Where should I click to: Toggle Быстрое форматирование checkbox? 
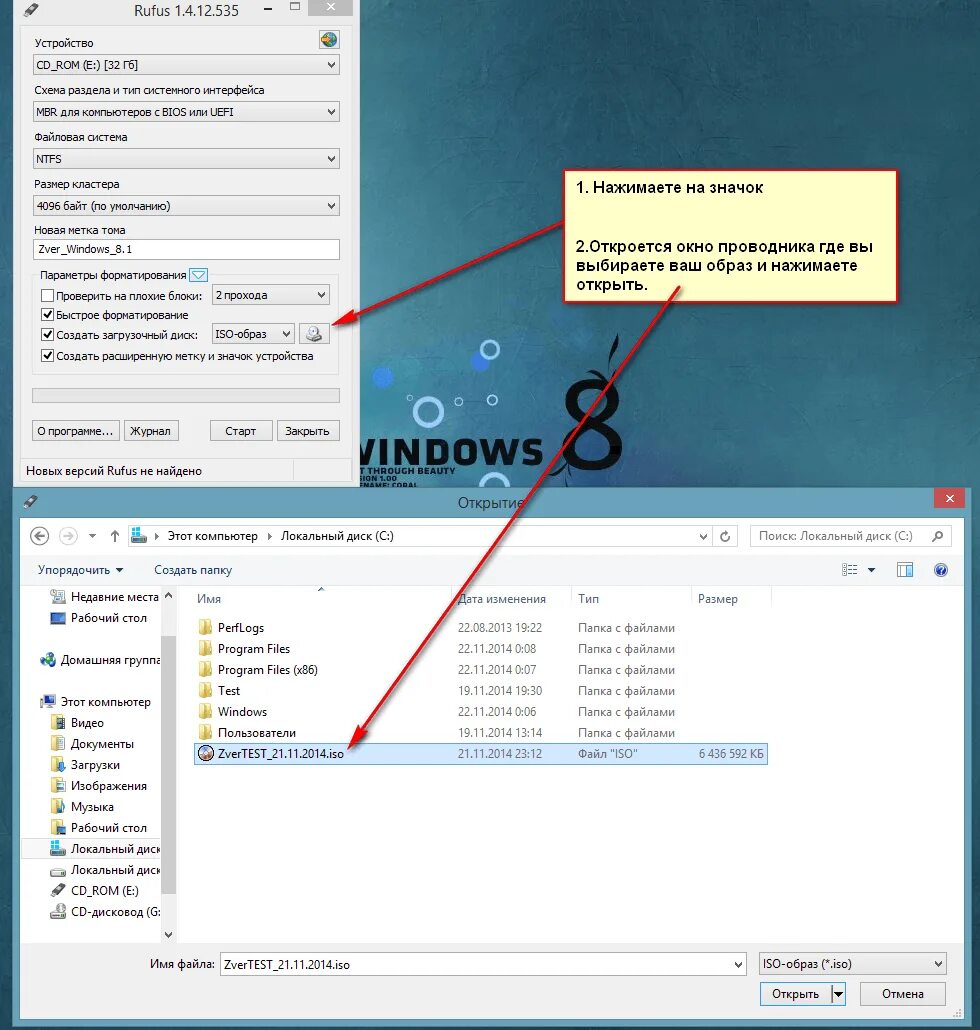point(47,315)
